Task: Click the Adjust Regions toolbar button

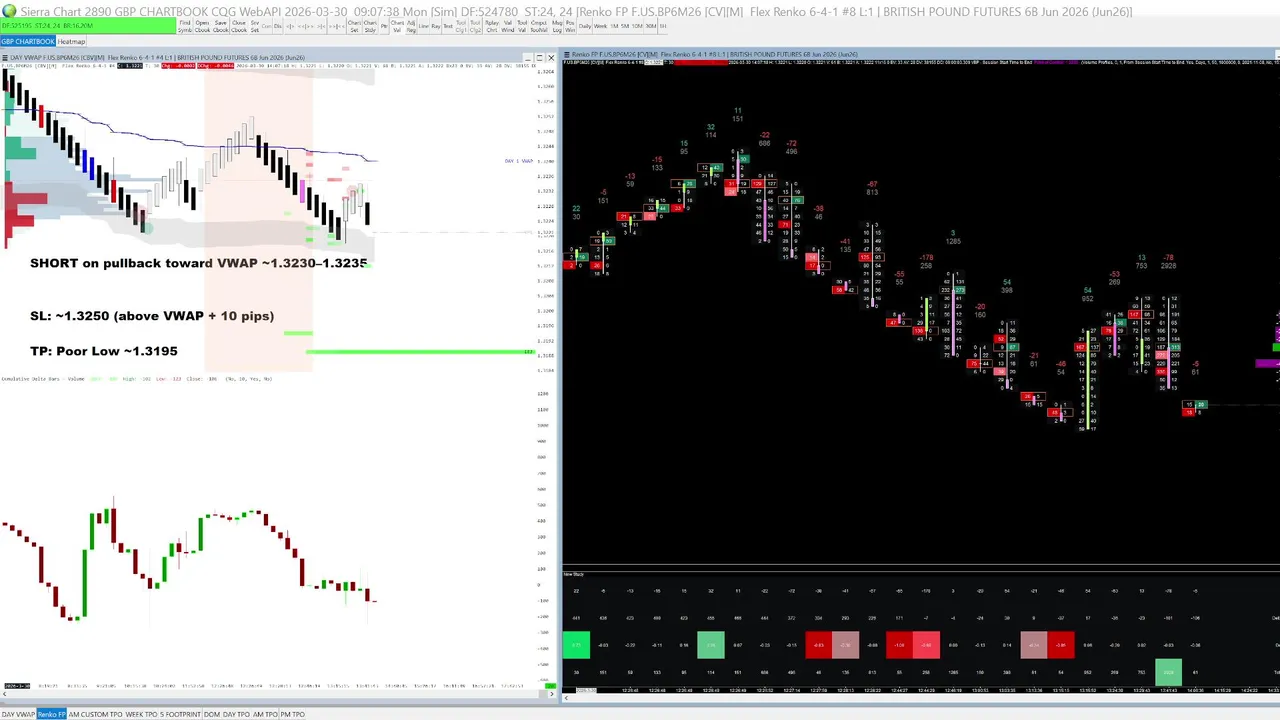Action: pos(411,26)
